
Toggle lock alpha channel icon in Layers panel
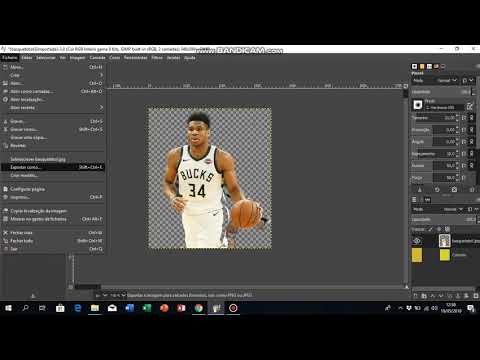click(447, 229)
